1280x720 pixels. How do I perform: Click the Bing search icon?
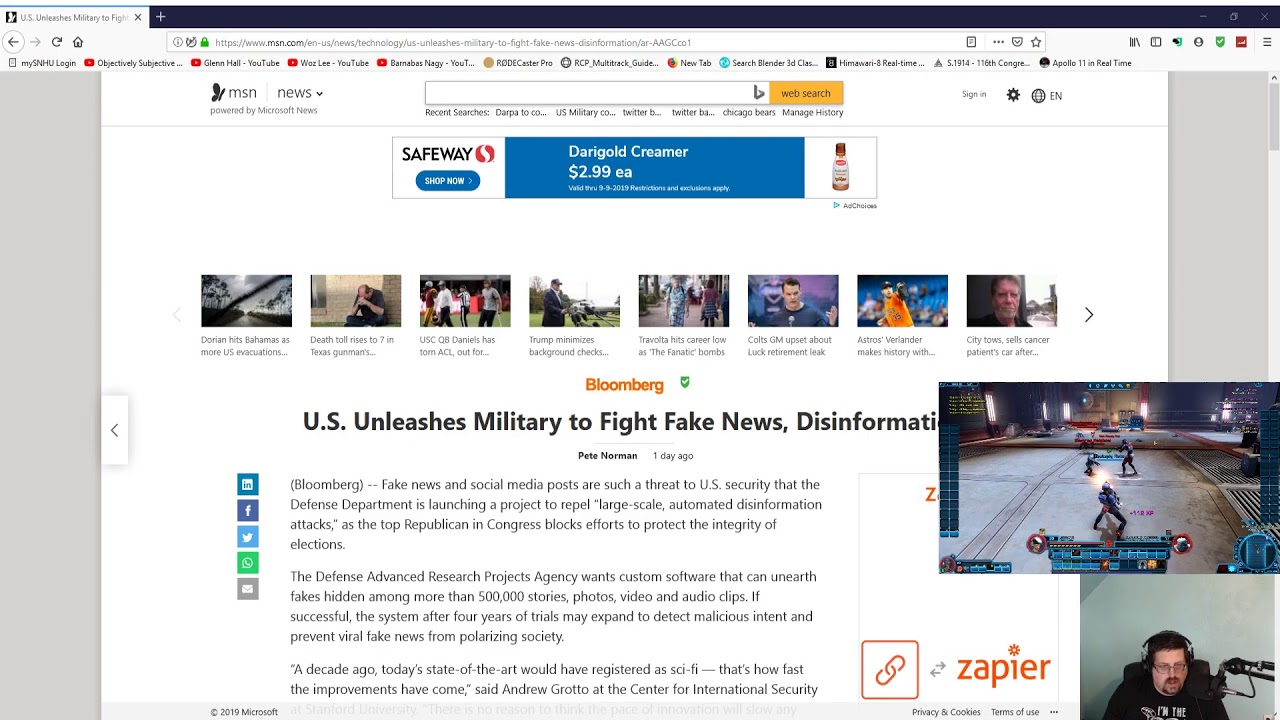click(x=759, y=93)
